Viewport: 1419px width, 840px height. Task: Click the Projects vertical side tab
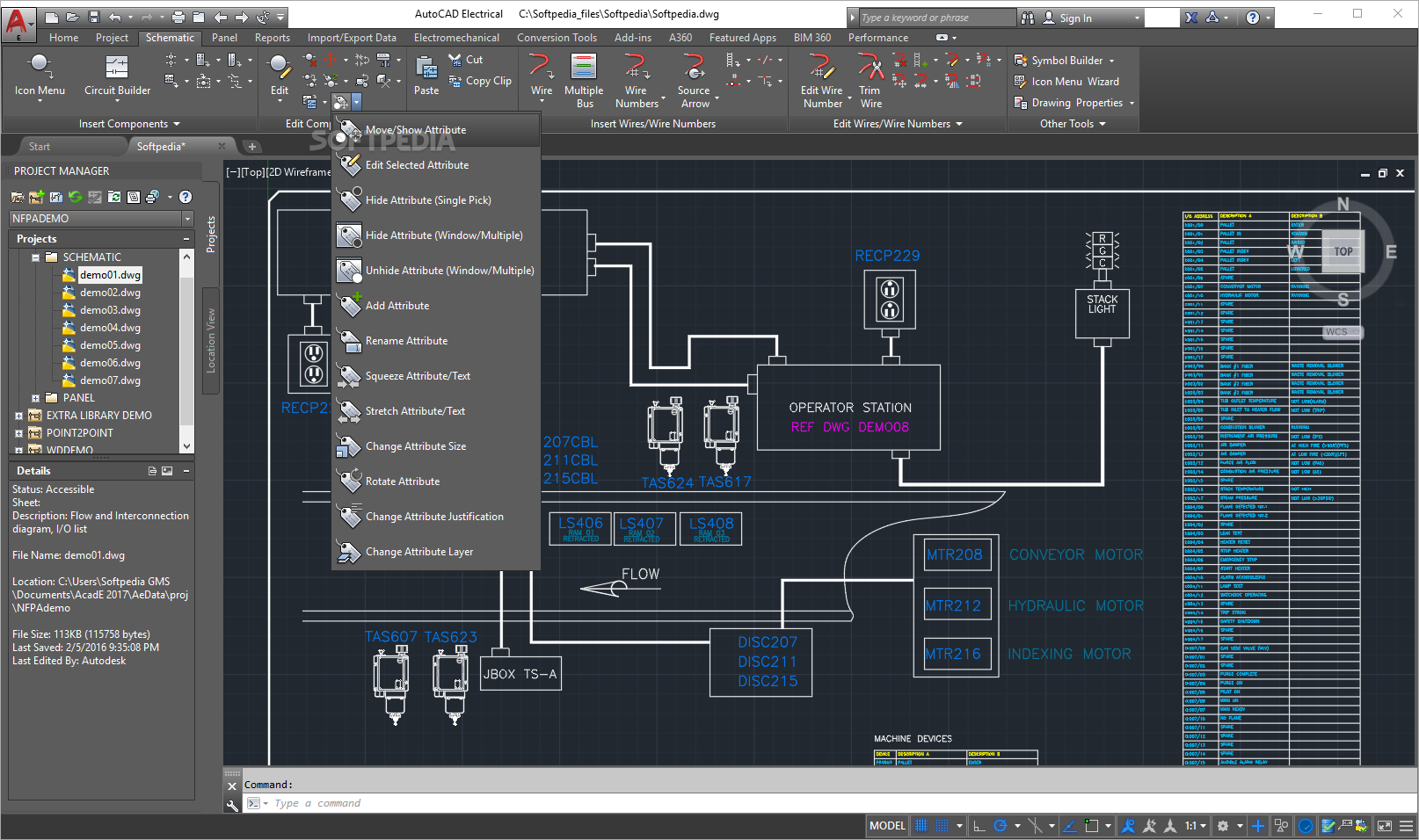tap(210, 234)
